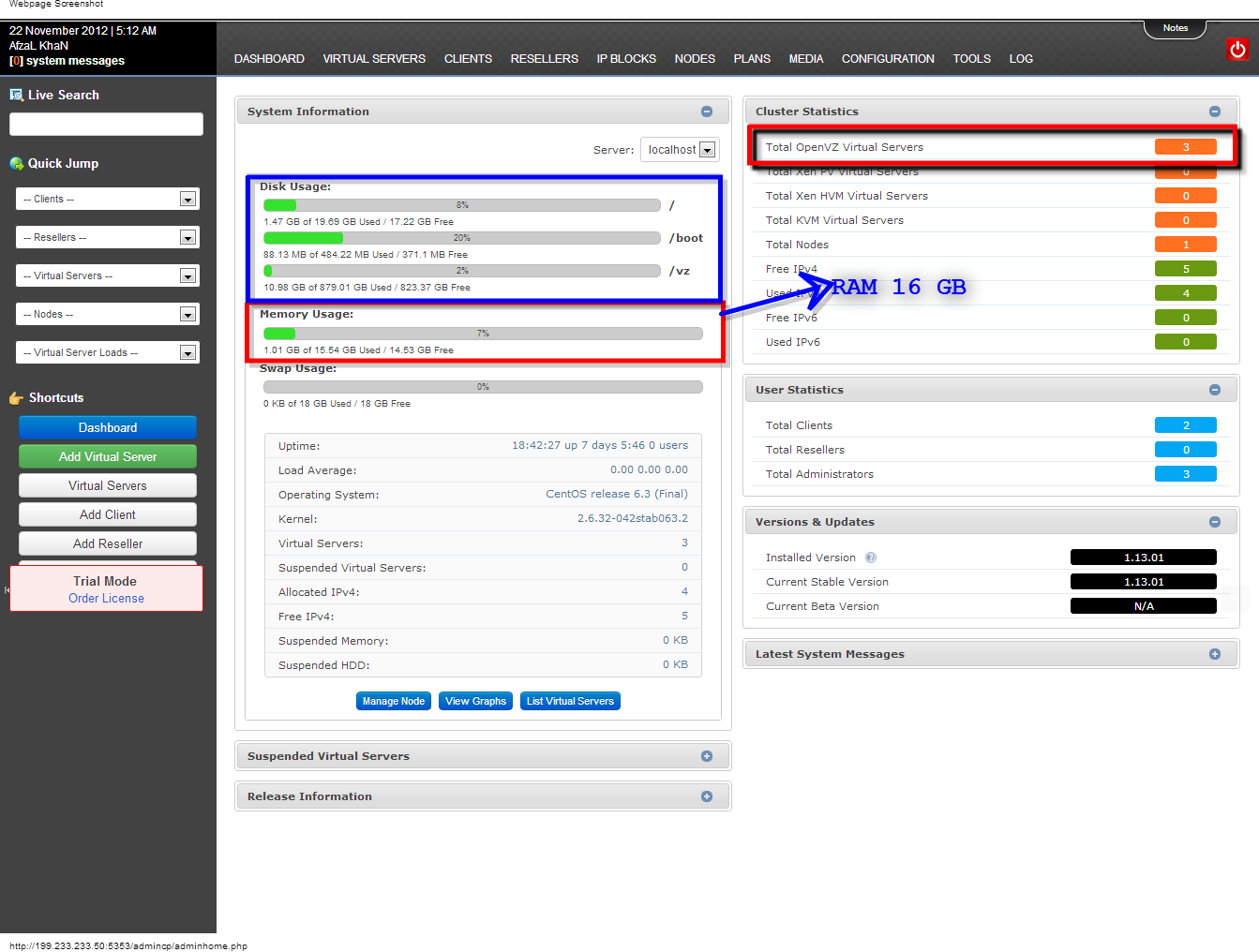Collapse the User Statistics panel
This screenshot has height=952, width=1259.
[x=1215, y=390]
